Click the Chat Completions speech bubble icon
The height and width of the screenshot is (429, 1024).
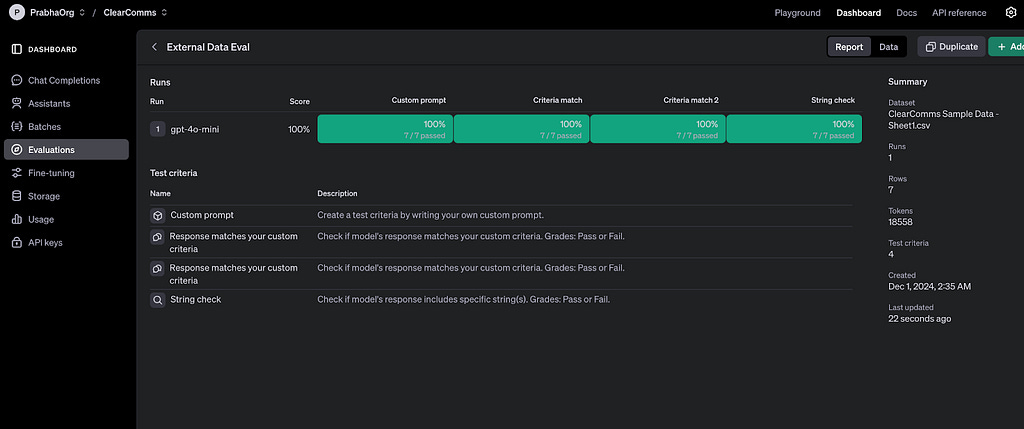17,80
